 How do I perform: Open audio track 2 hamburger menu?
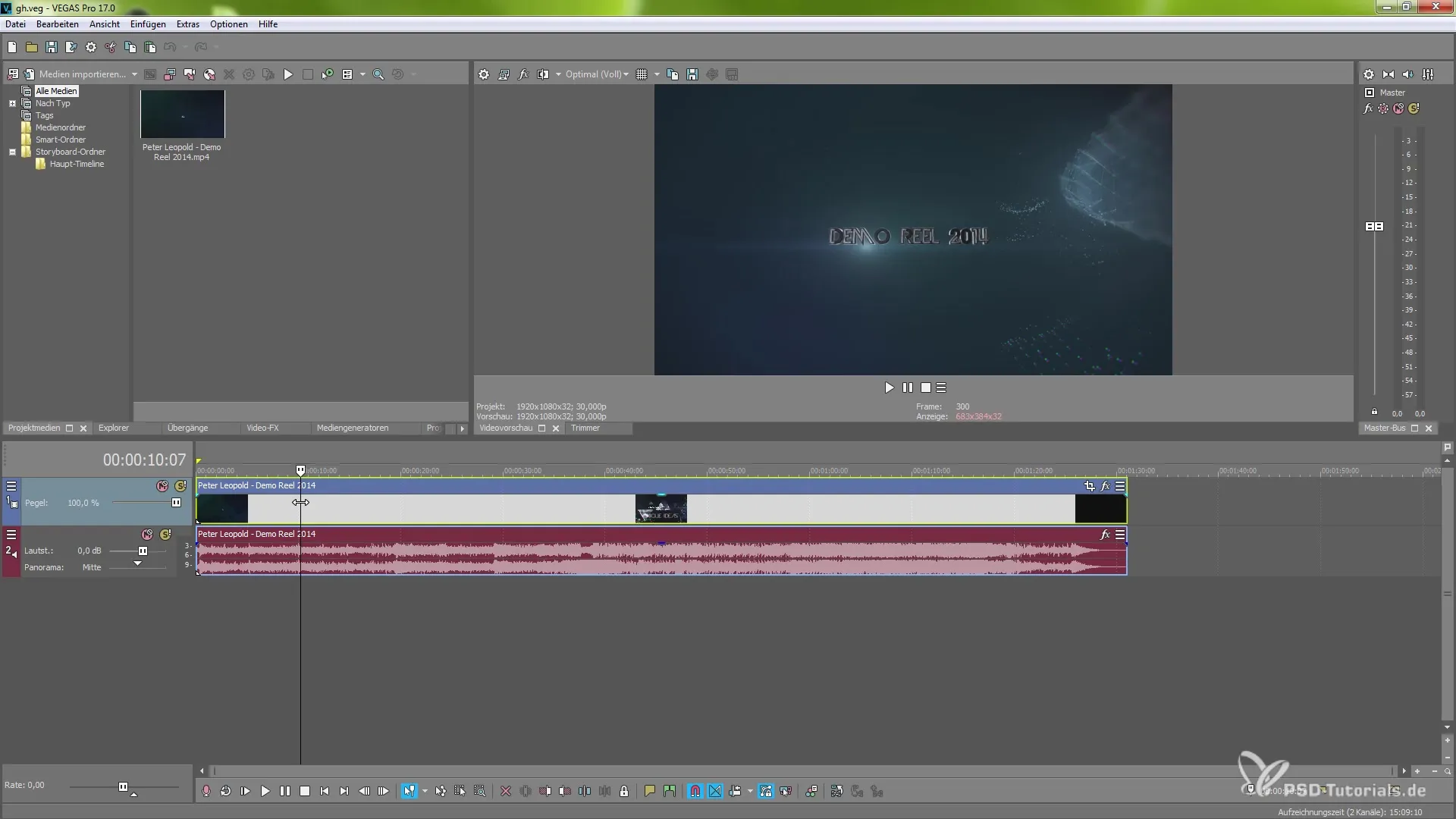(11, 535)
